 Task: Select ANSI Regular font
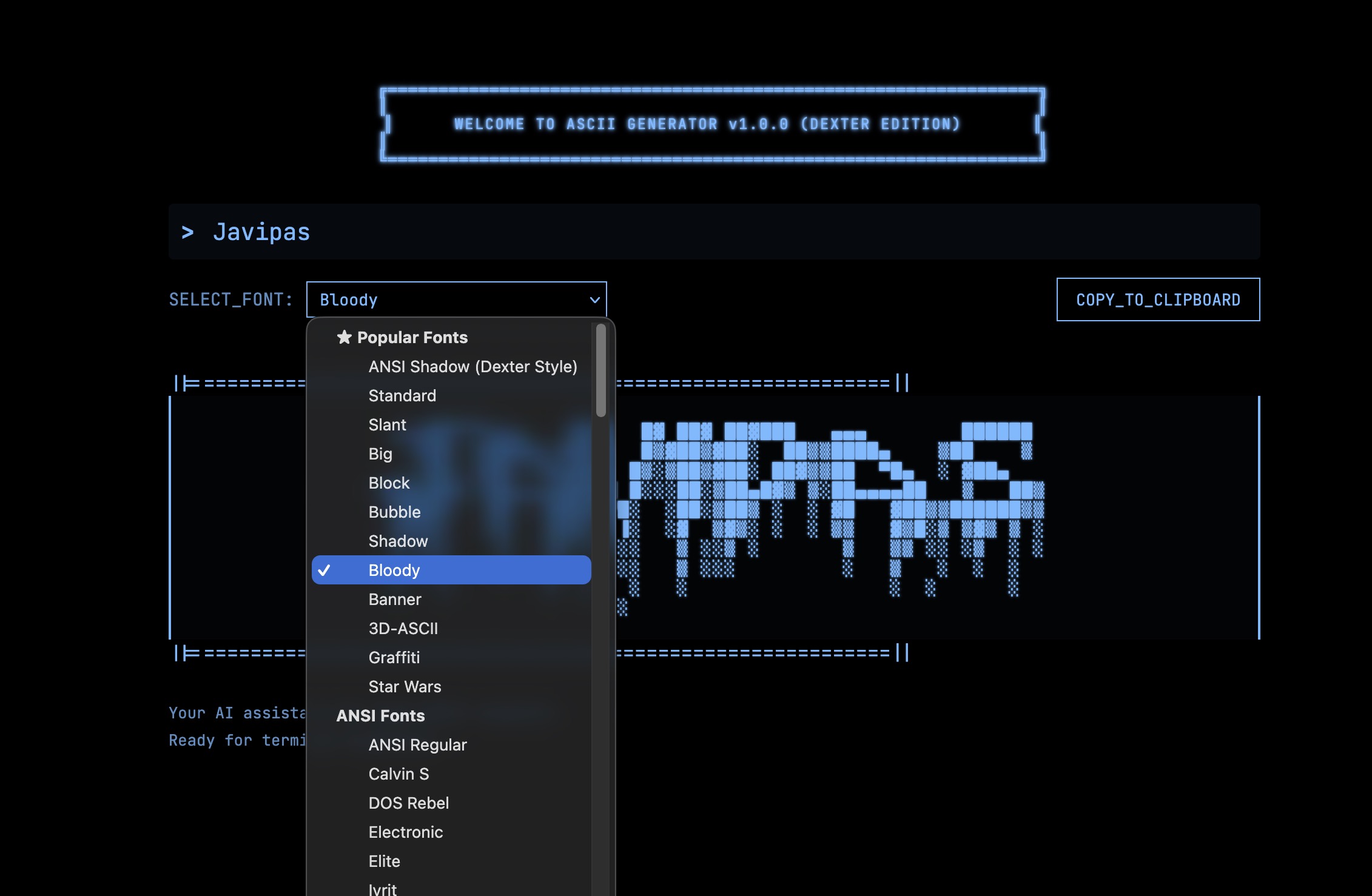click(417, 745)
